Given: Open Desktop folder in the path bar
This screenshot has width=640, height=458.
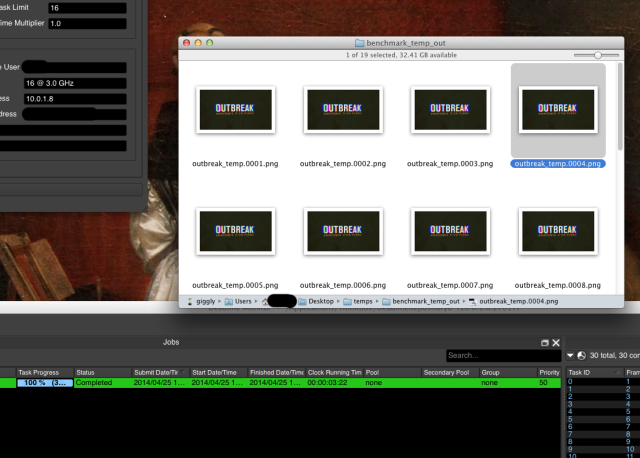Looking at the screenshot, I should (x=316, y=301).
